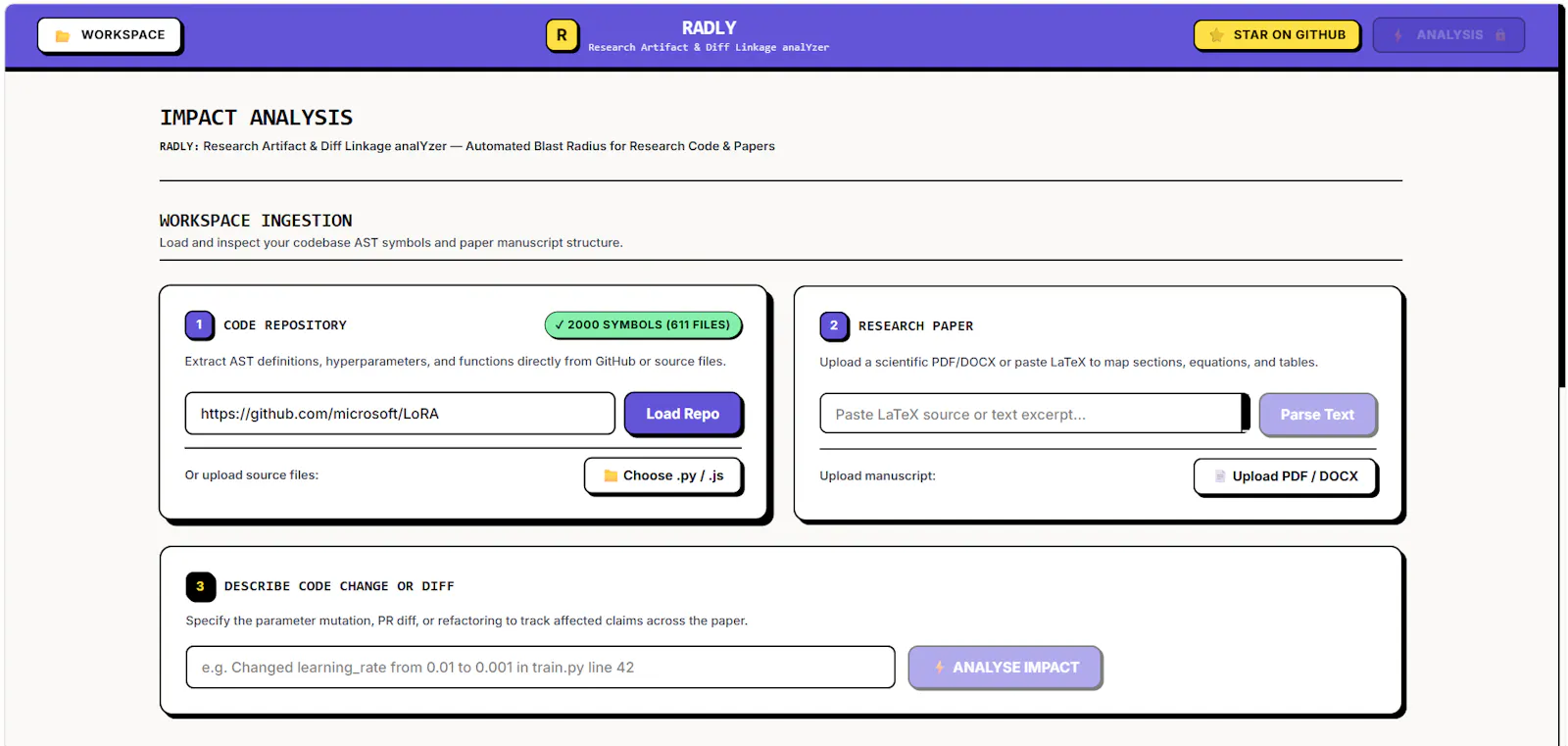This screenshot has height=746, width=1568.
Task: Click Describe Code Change or Diff title
Action: point(339,586)
